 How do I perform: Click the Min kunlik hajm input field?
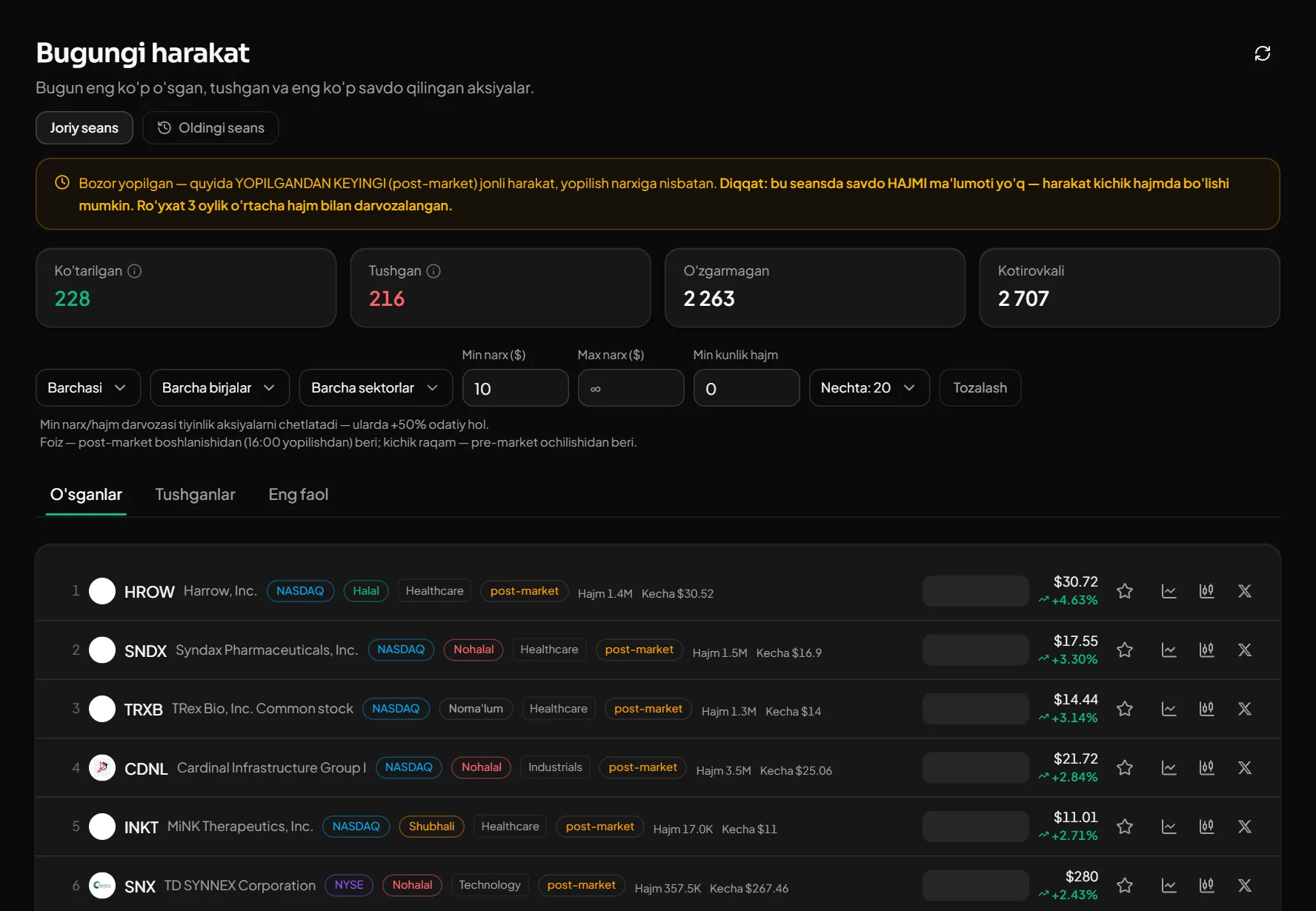coord(746,388)
